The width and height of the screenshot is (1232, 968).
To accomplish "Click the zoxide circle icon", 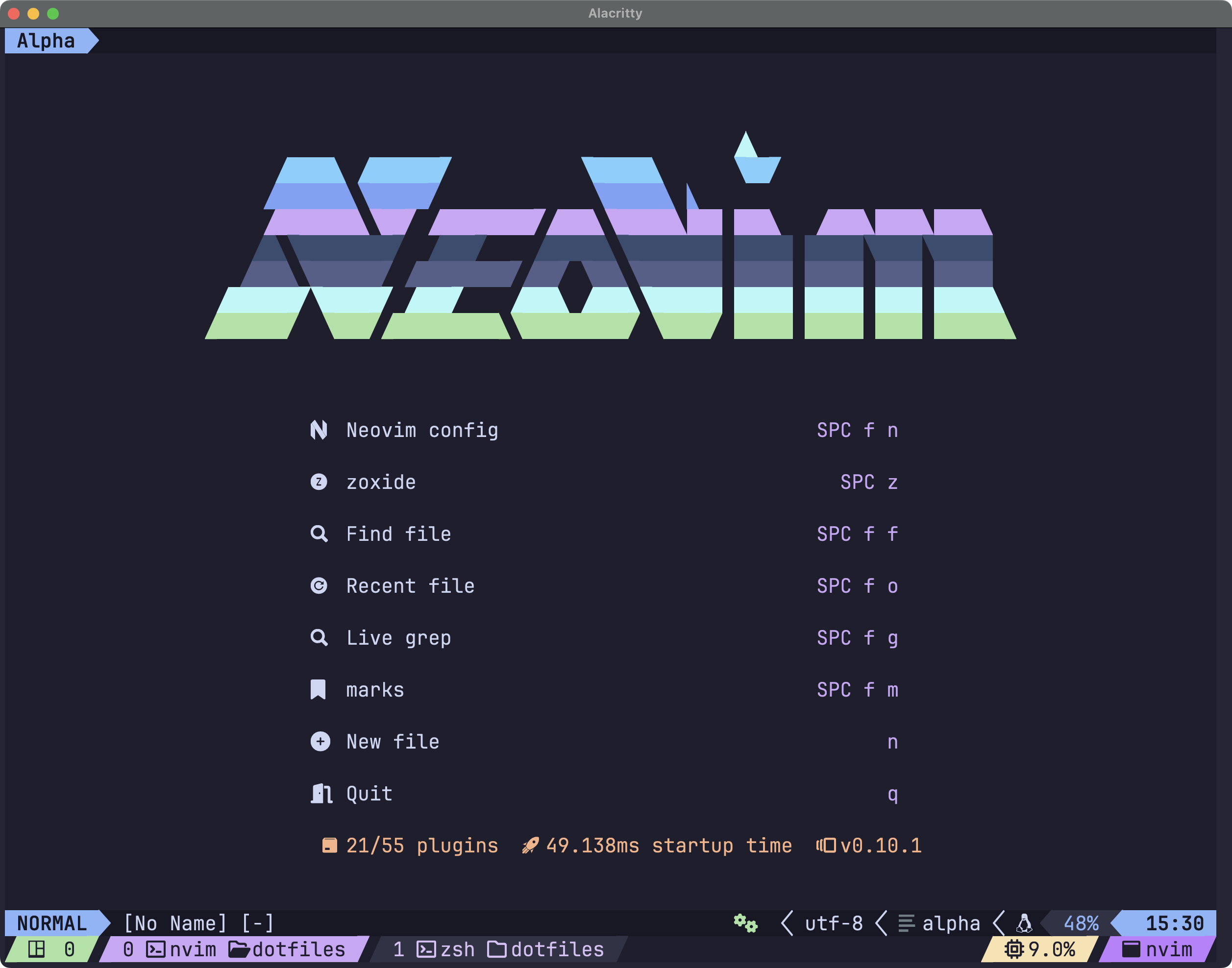I will tap(319, 482).
